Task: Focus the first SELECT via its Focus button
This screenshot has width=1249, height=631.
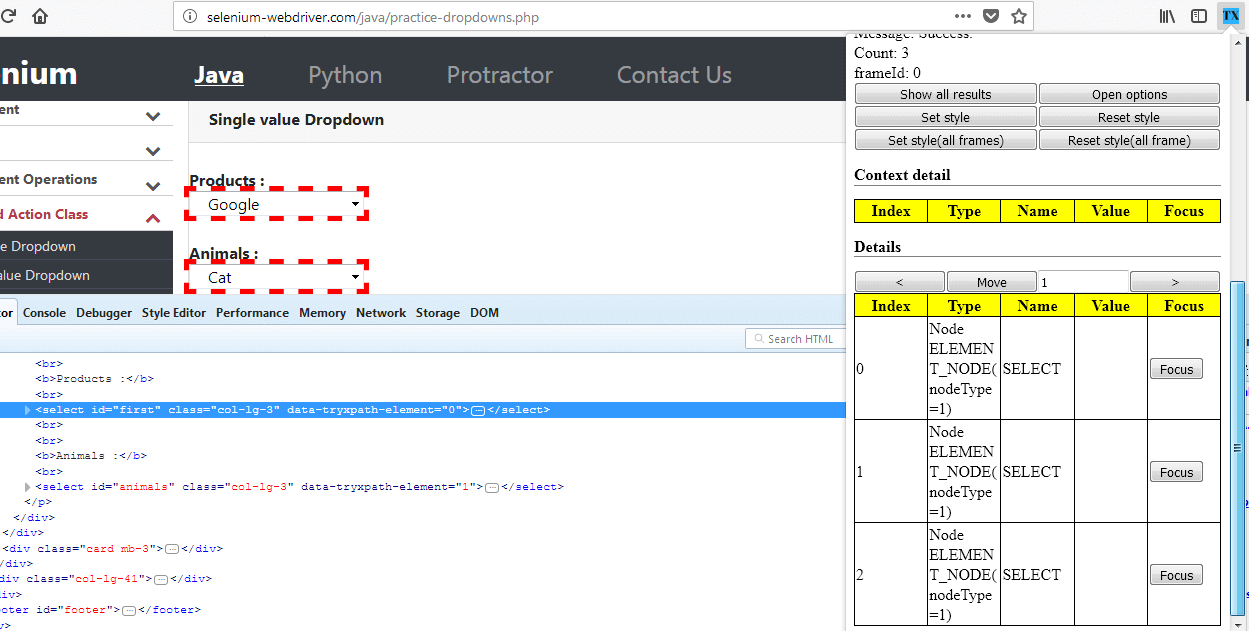Action: coord(1176,368)
